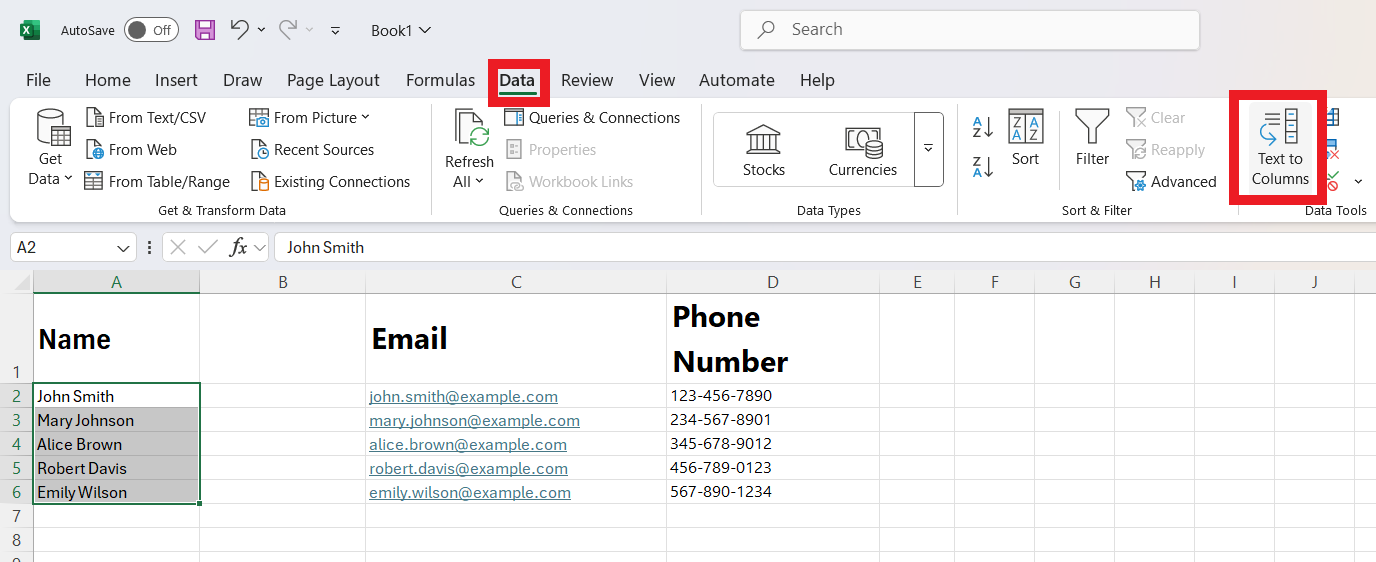Expand the Data Types gallery
Screen dimensions: 1376x562
929,149
